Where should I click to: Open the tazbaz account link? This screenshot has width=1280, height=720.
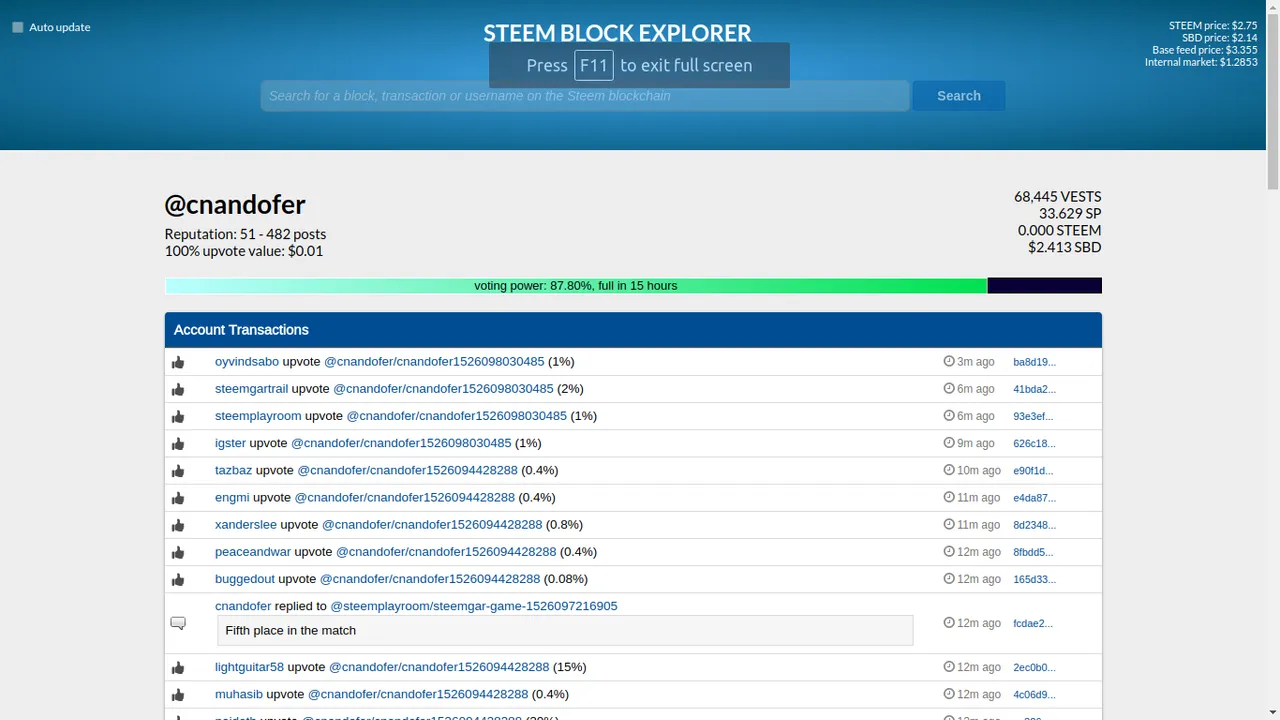(x=233, y=469)
